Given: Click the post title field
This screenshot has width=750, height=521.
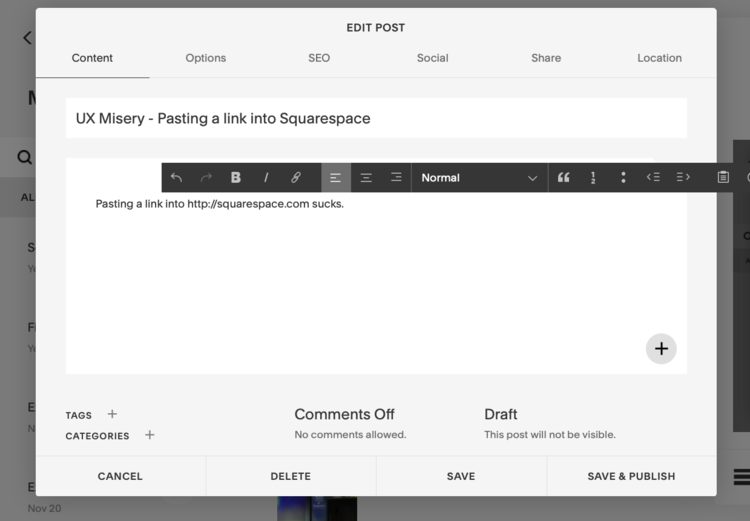Looking at the screenshot, I should [376, 118].
